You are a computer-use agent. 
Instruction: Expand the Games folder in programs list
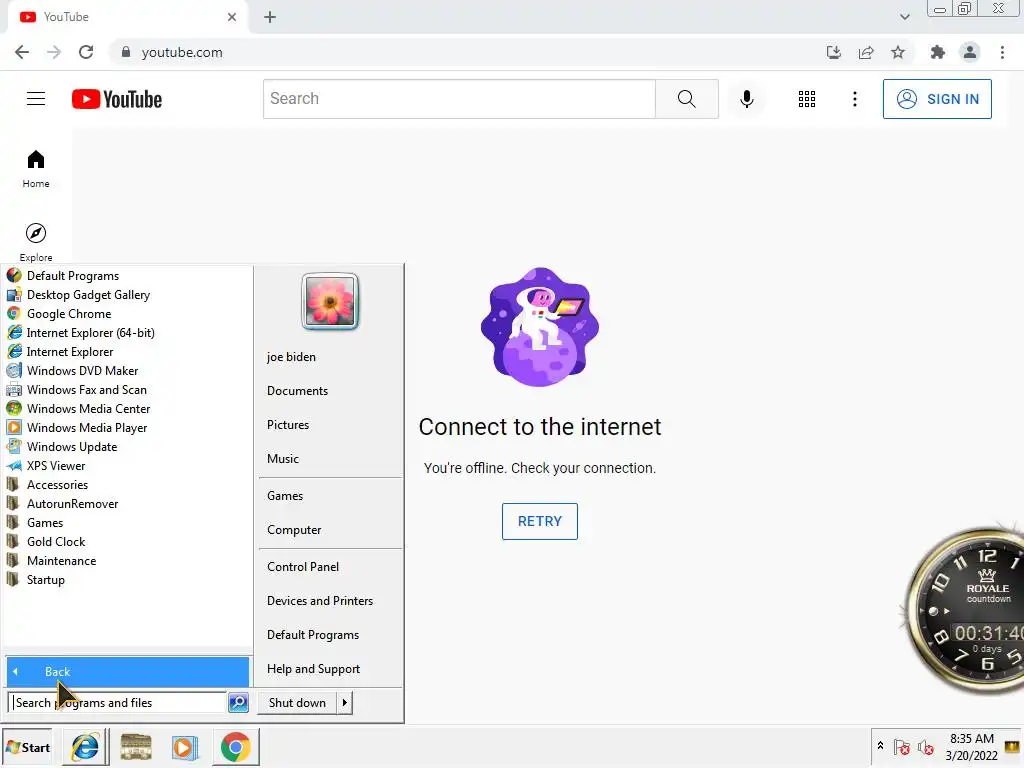pos(45,522)
